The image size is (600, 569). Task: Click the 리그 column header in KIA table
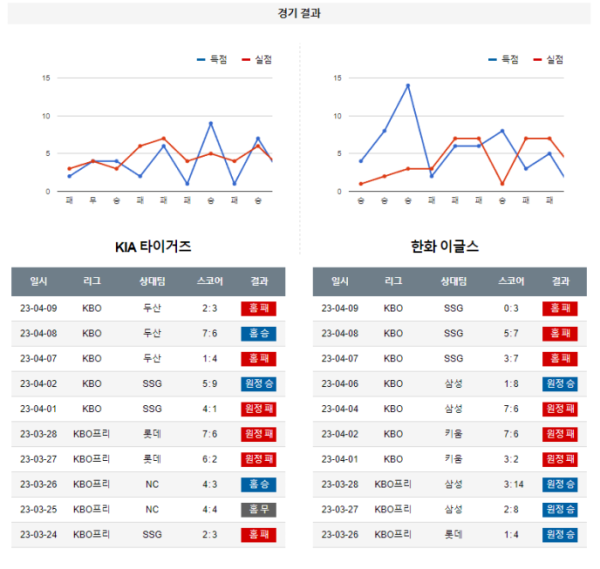[x=92, y=281]
